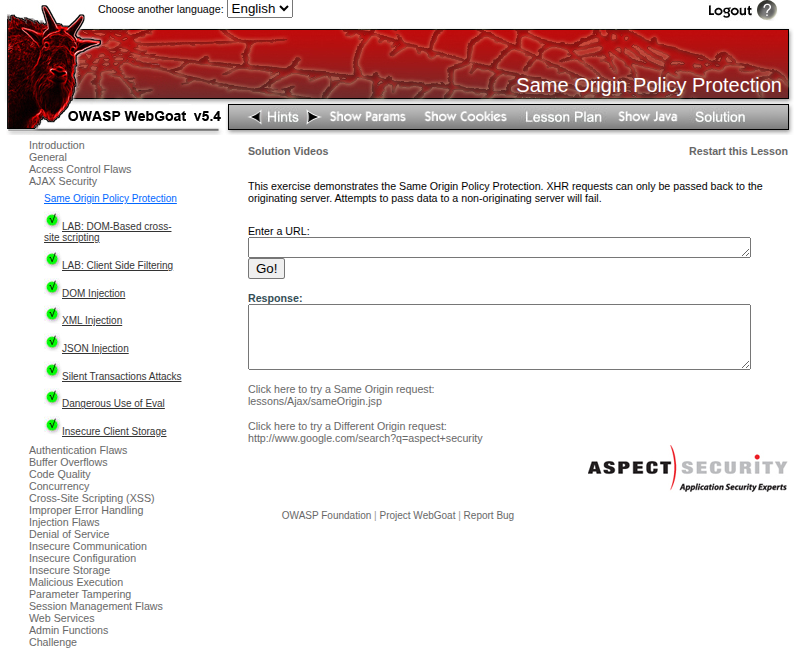Click Report Bug footer link
Screen dimensions: 799x666
489,516
